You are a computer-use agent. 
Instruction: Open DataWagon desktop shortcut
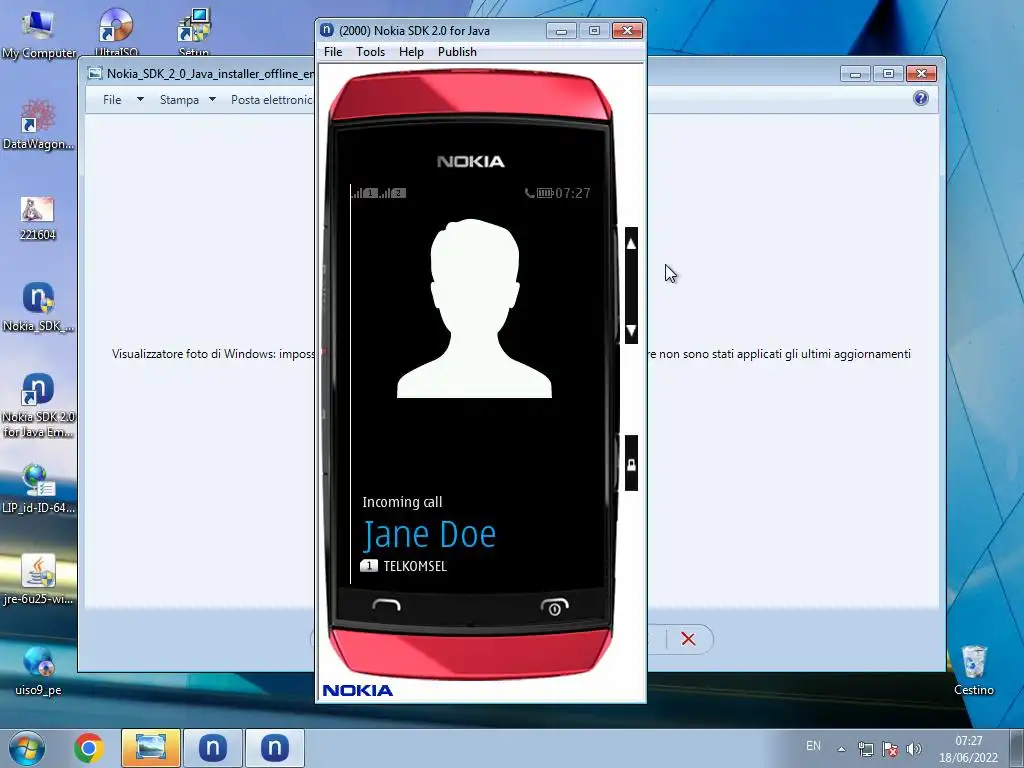38,125
